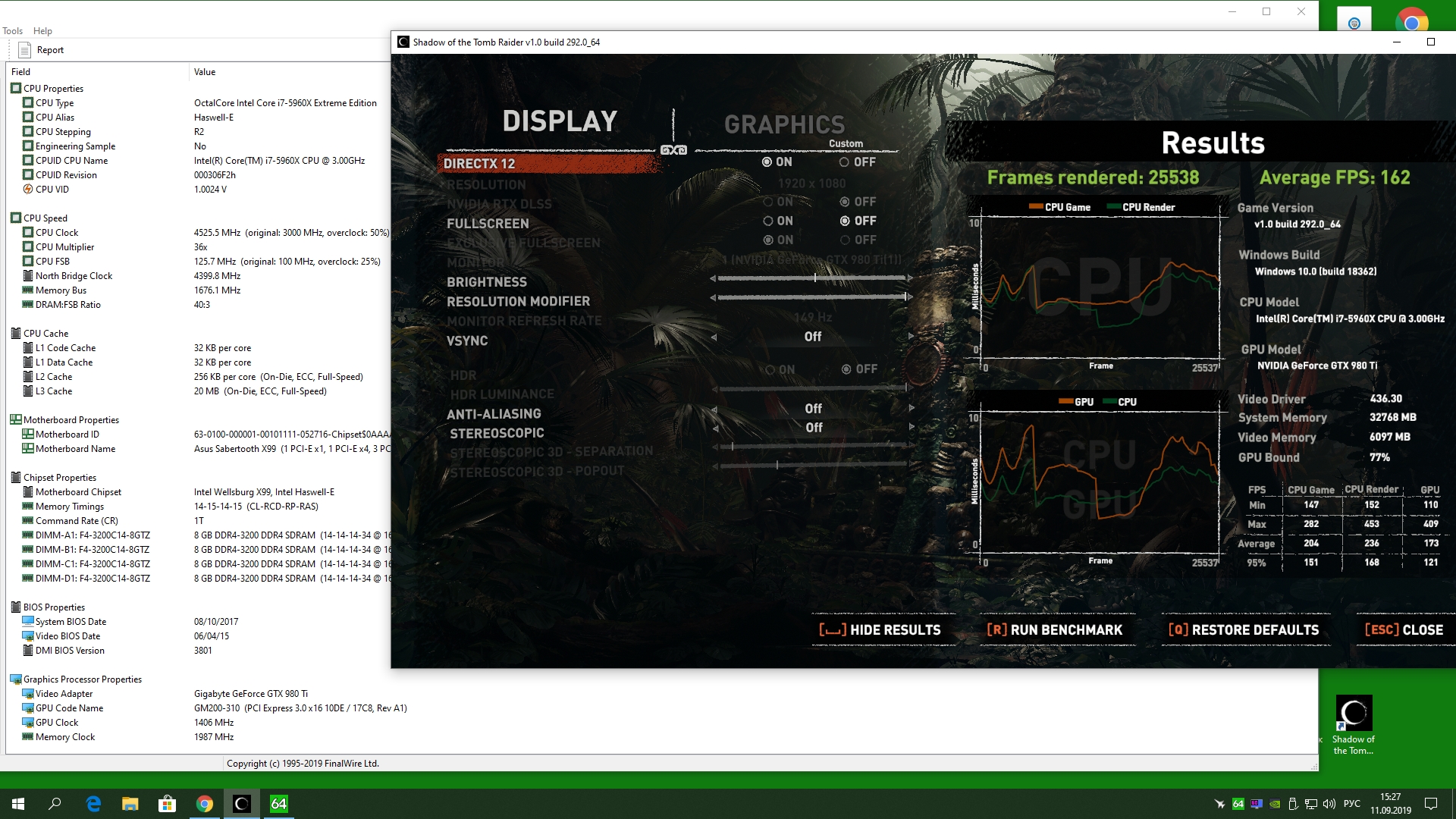Open Microsoft Store from the taskbar
Screen dimensions: 1456x819
click(x=167, y=804)
